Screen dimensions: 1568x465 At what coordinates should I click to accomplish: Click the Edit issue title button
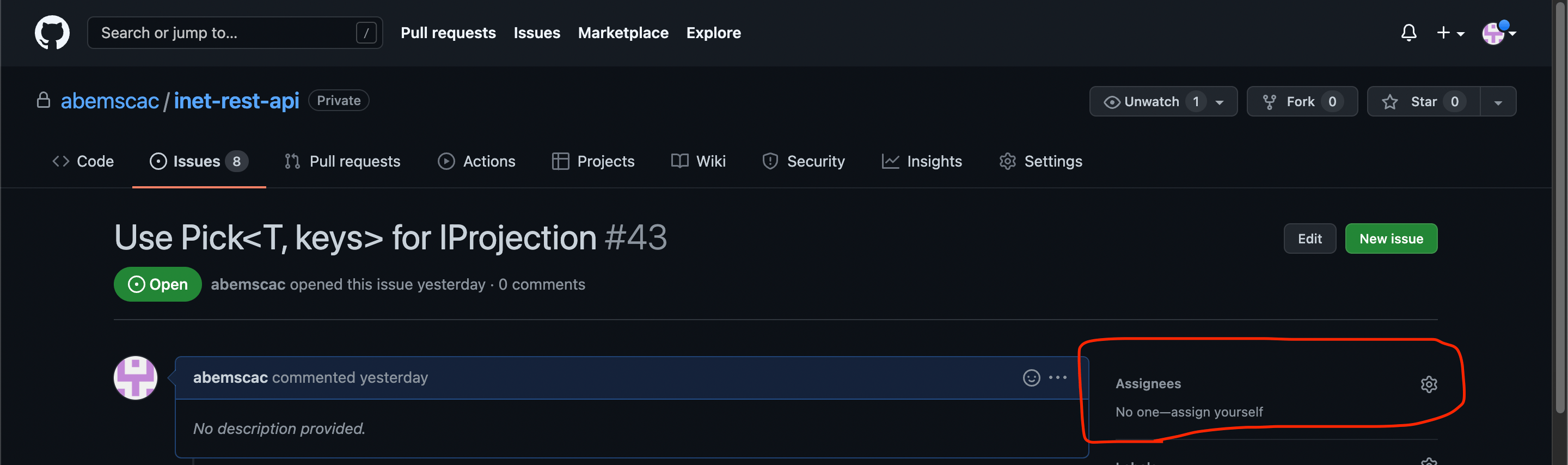1310,238
